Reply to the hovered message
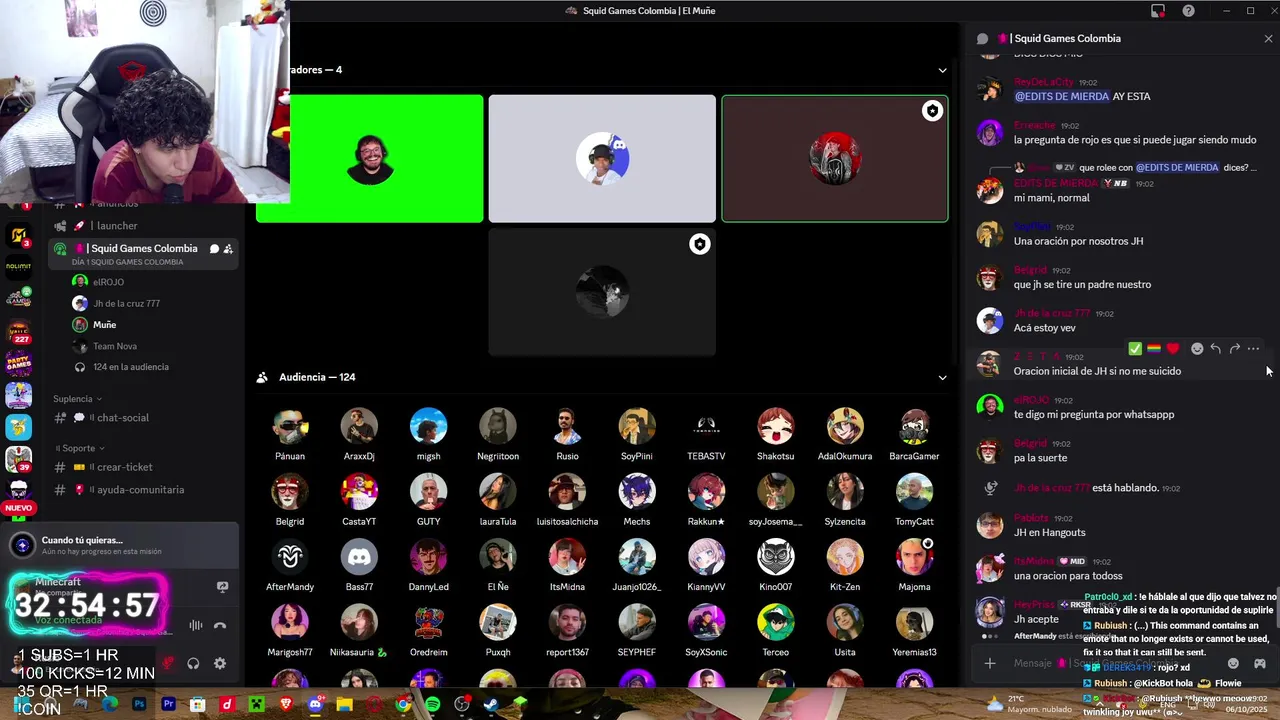This screenshot has height=720, width=1280. point(1215,349)
